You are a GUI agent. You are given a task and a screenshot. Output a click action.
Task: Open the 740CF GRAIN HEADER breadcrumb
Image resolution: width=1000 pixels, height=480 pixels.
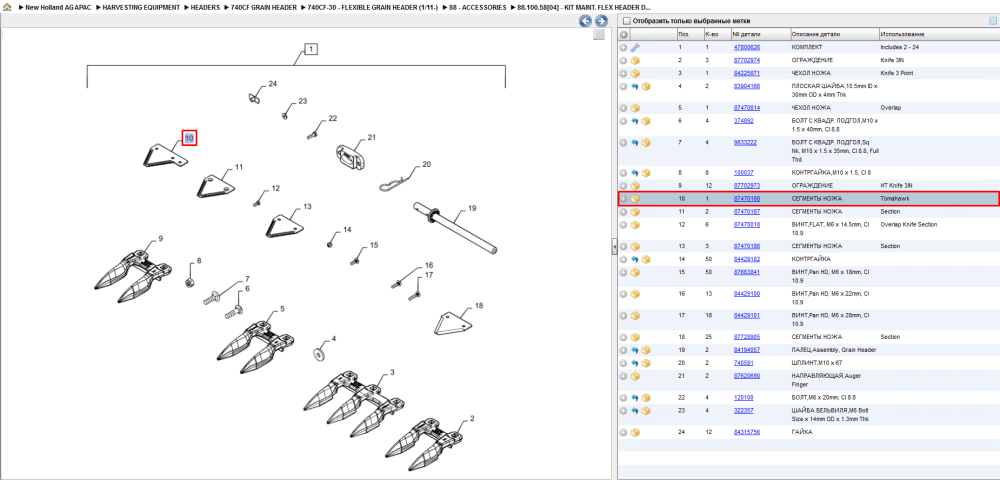[264, 8]
